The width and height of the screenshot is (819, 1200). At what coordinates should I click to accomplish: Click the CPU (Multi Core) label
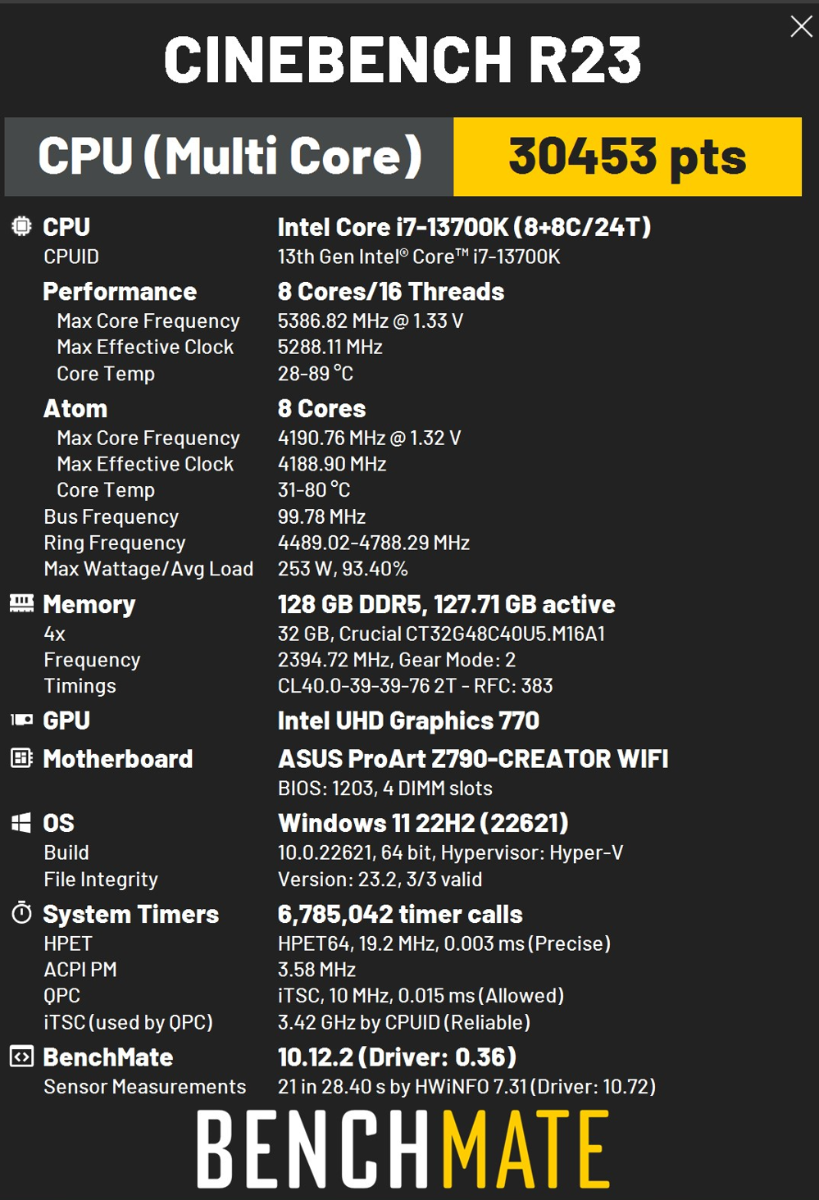229,156
